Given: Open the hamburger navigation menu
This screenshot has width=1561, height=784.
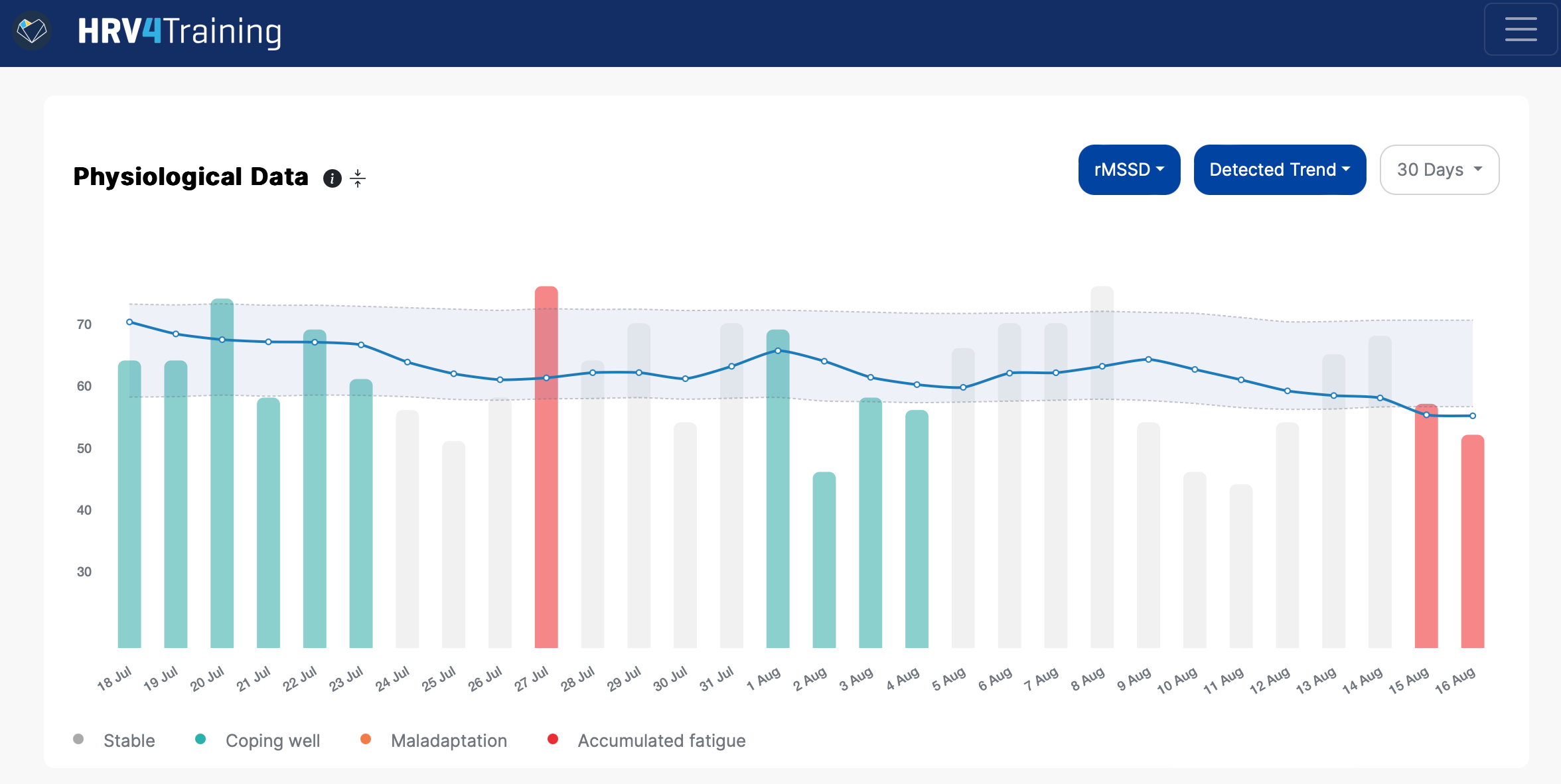Looking at the screenshot, I should coord(1520,30).
